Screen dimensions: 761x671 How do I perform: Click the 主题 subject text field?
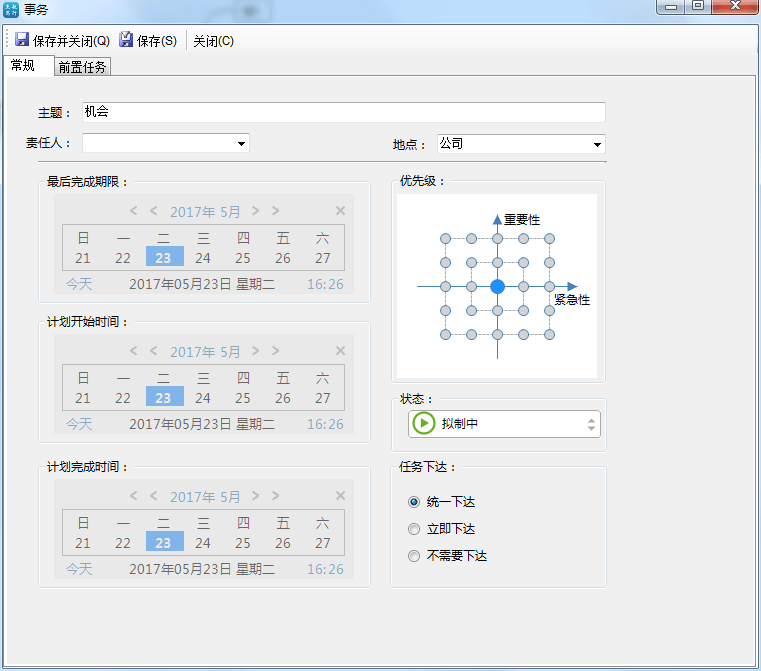tap(343, 112)
